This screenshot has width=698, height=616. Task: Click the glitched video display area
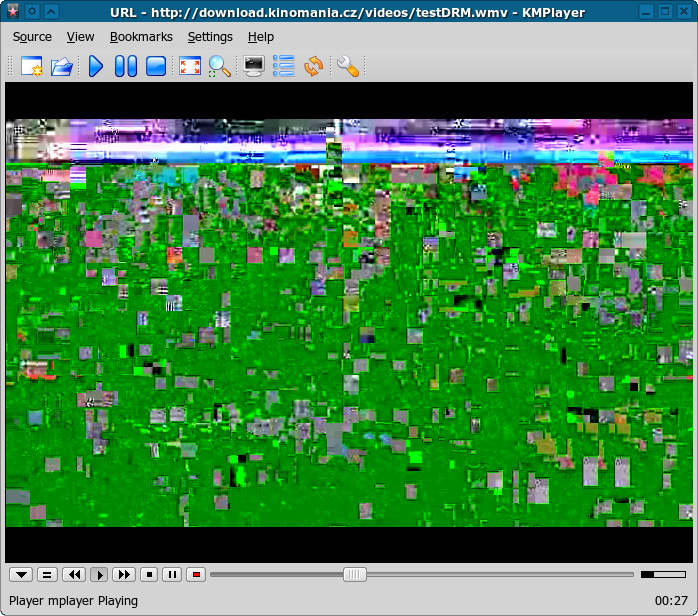click(x=349, y=323)
